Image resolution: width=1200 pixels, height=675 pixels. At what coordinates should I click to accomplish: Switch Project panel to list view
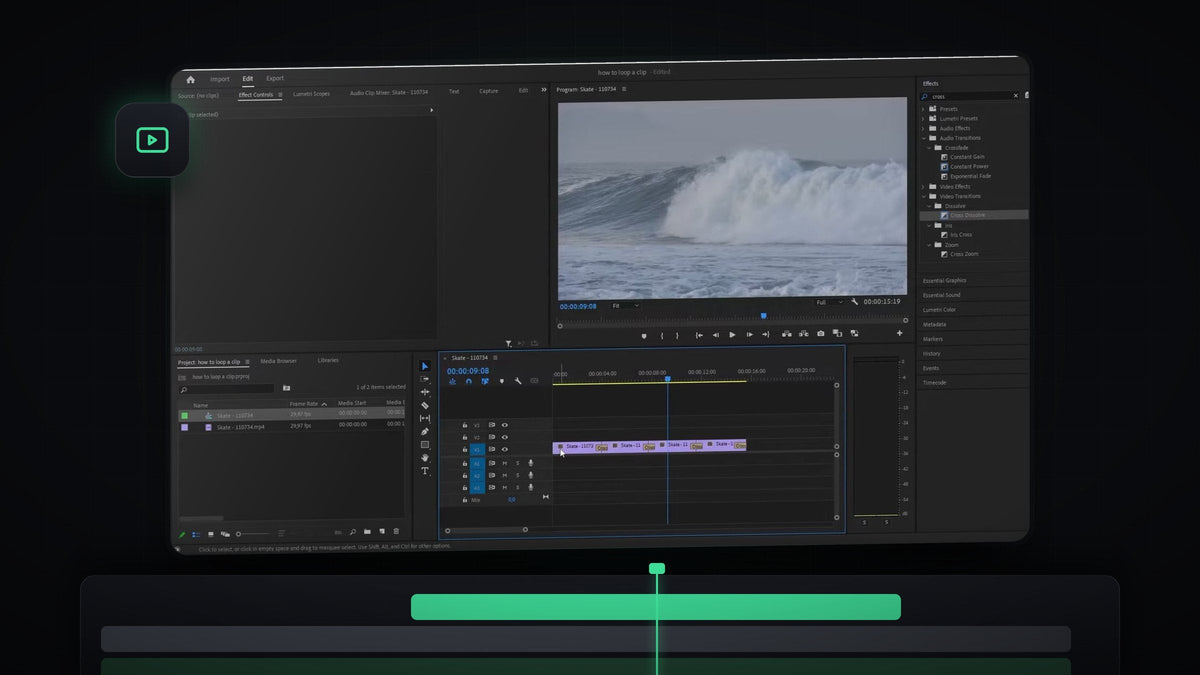196,534
